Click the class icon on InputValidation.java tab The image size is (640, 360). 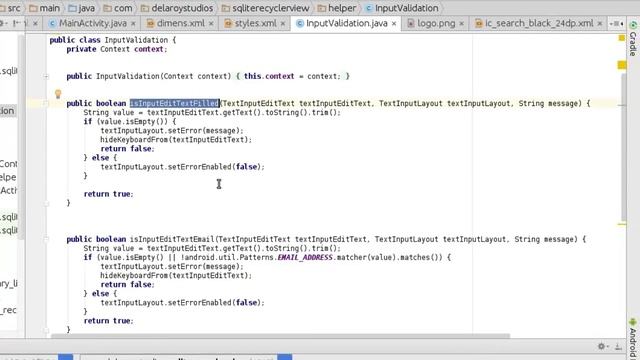[300, 24]
